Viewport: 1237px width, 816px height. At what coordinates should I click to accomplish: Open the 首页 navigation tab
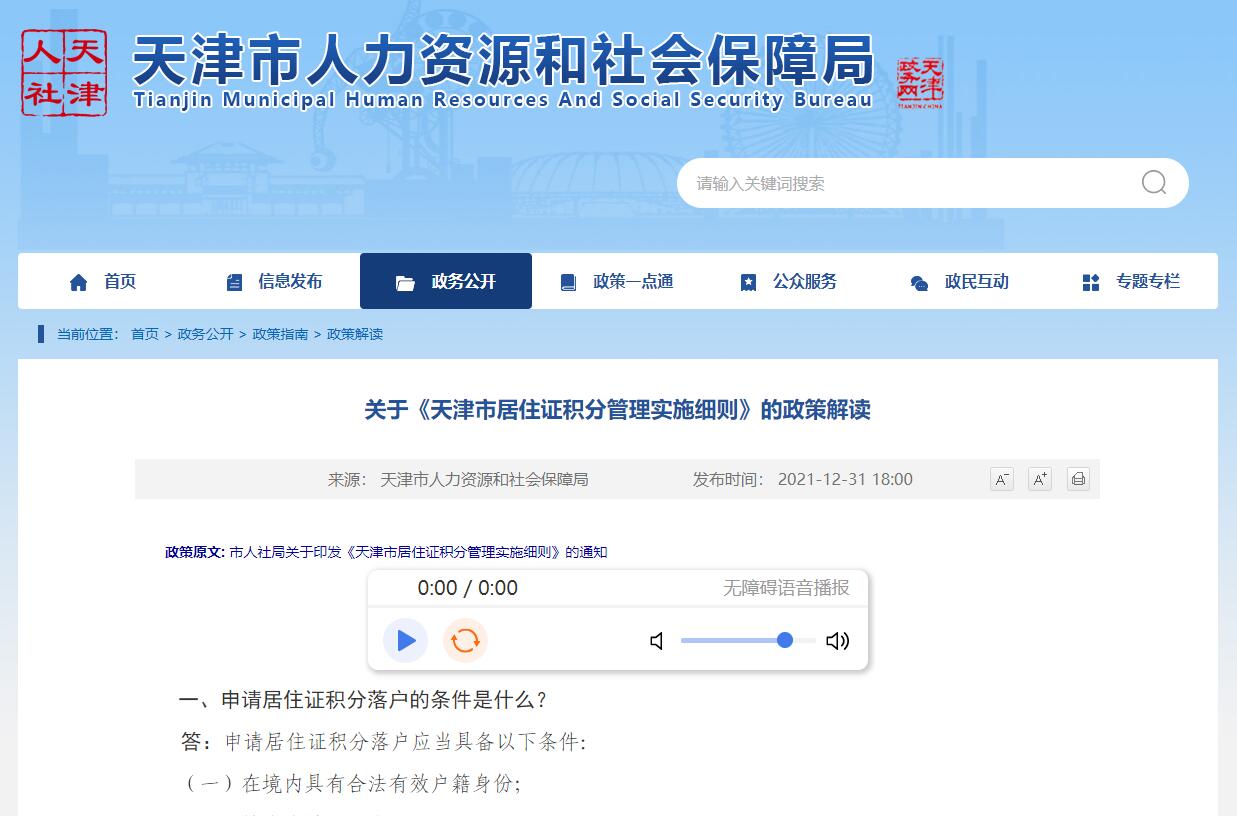pyautogui.click(x=103, y=281)
